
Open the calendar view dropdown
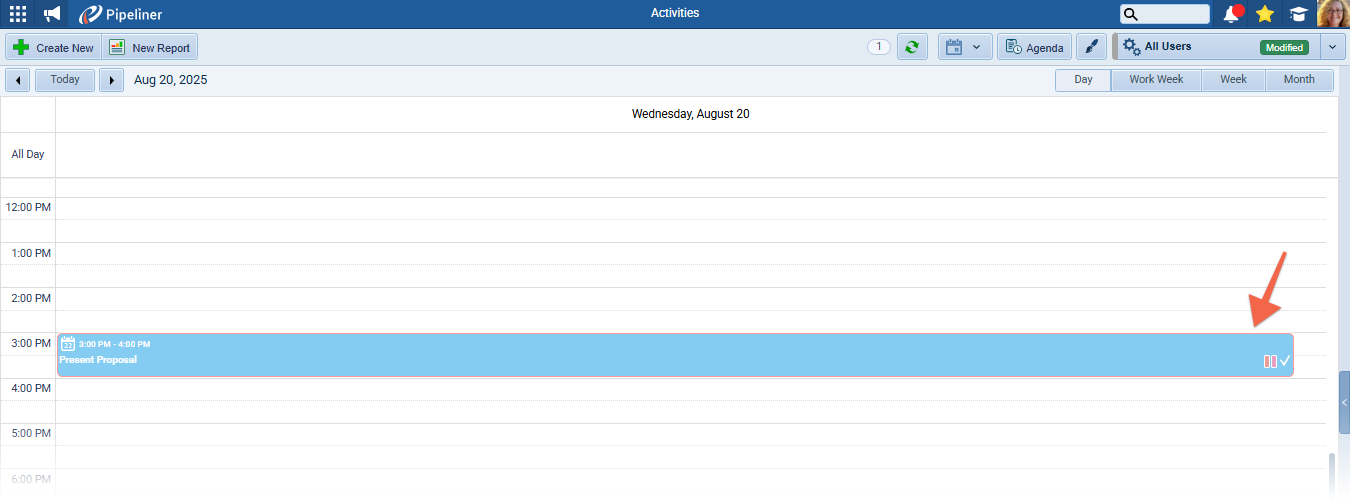coord(965,47)
